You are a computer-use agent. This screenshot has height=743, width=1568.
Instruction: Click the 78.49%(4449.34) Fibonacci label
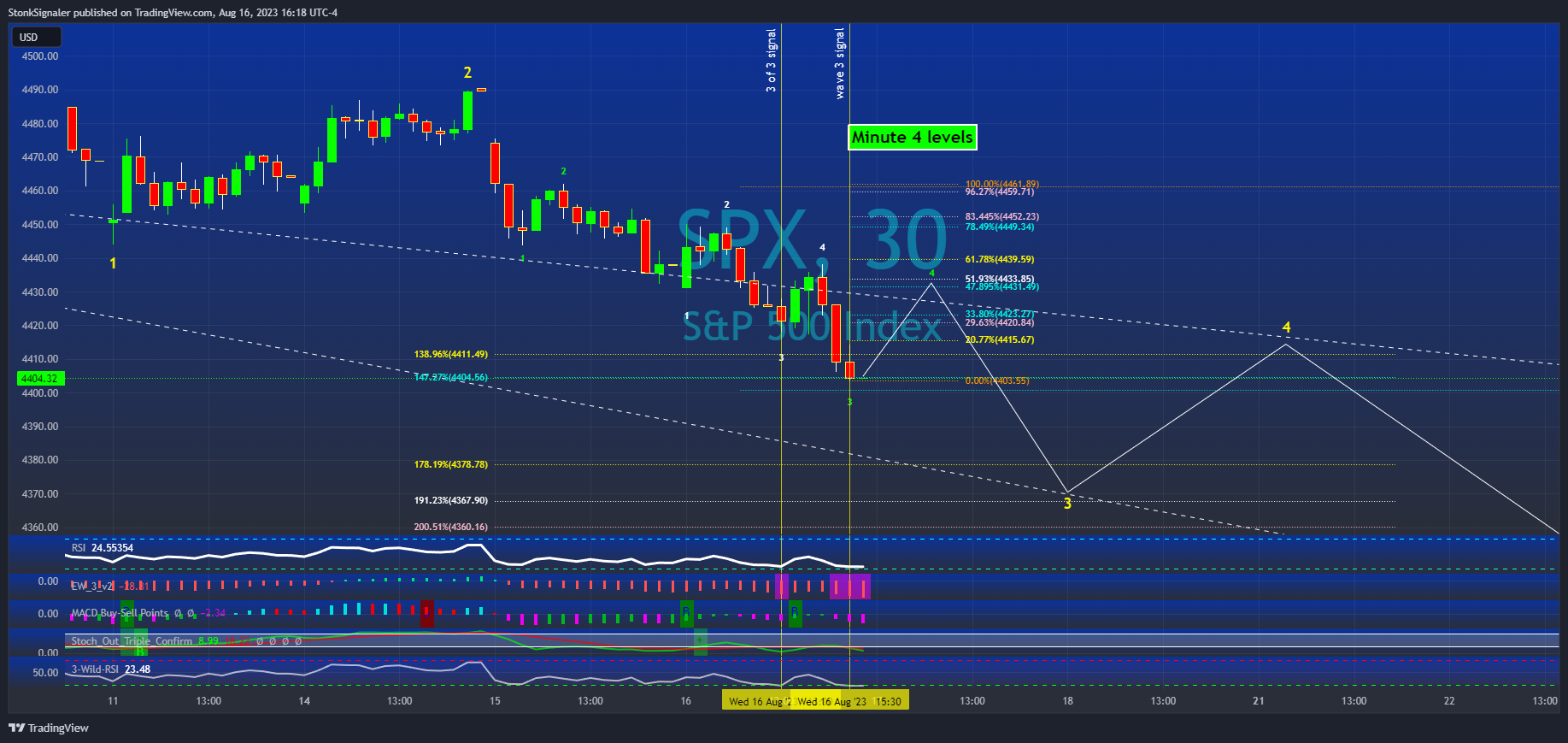point(1000,227)
